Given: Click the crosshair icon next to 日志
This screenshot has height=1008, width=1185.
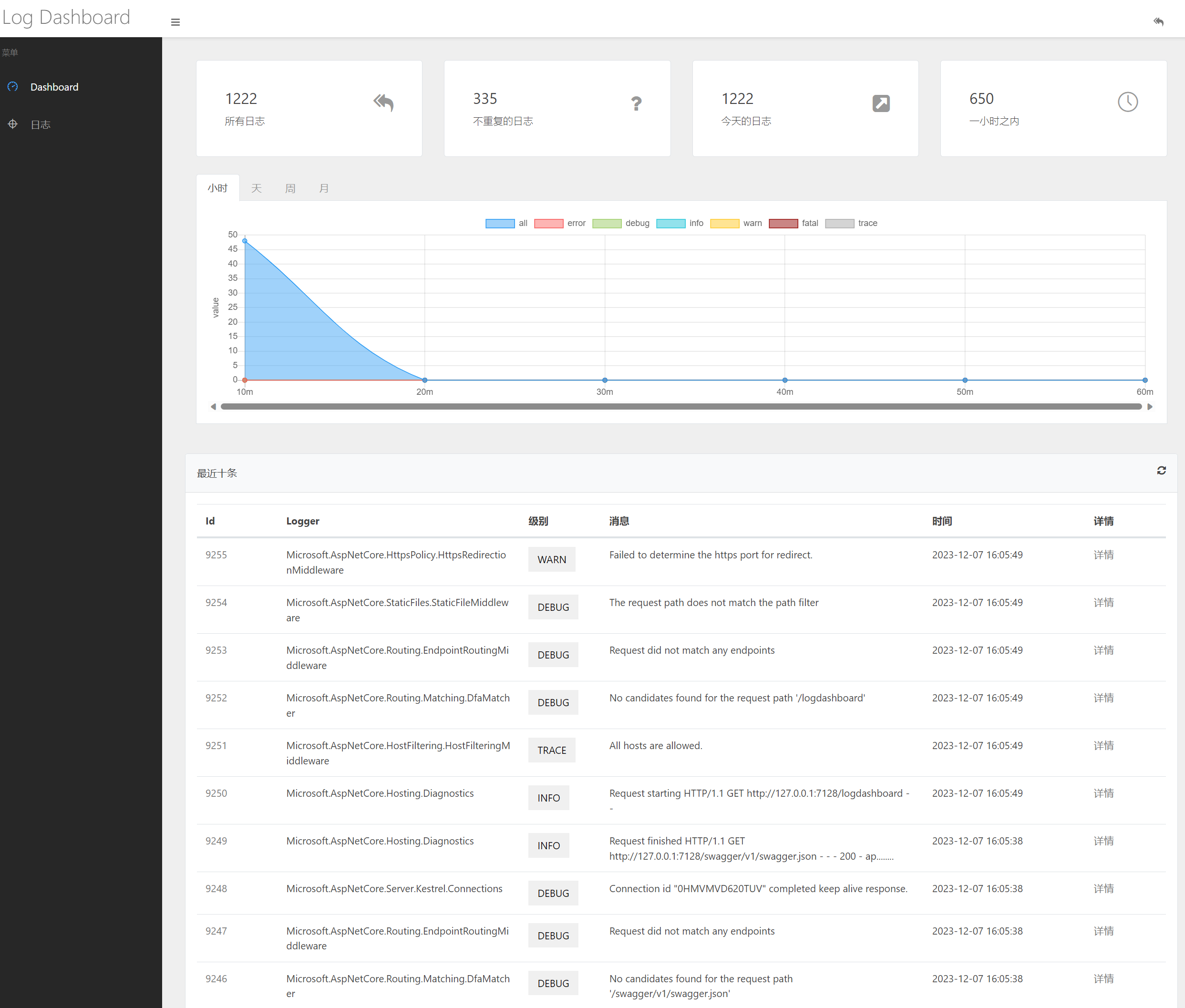Looking at the screenshot, I should pos(12,124).
